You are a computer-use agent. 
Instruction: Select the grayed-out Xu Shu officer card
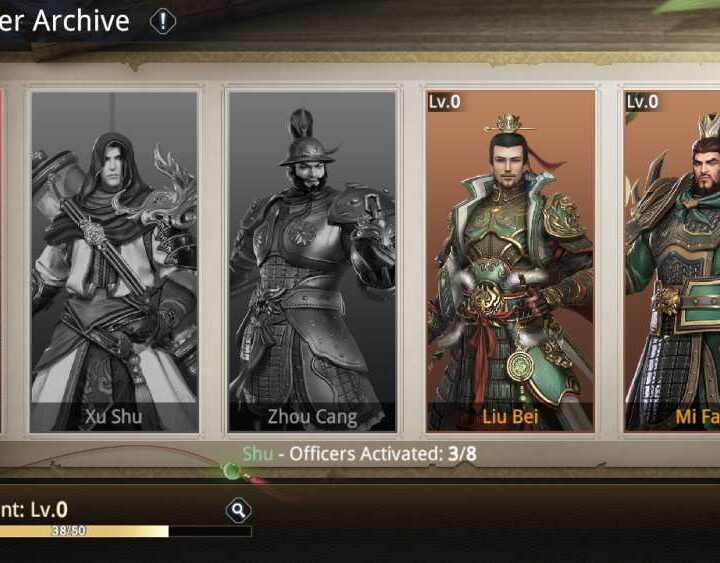coord(114,261)
